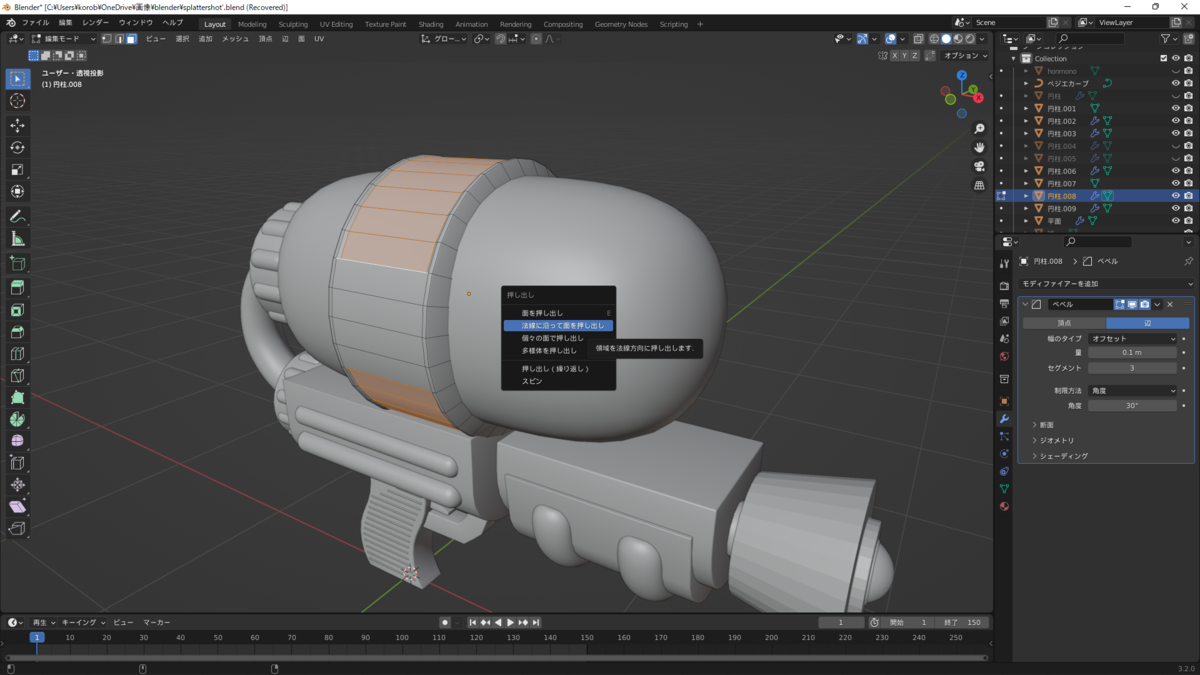This screenshot has width=1200, height=675.
Task: Toggle X-ray display in viewport header
Action: click(918, 39)
